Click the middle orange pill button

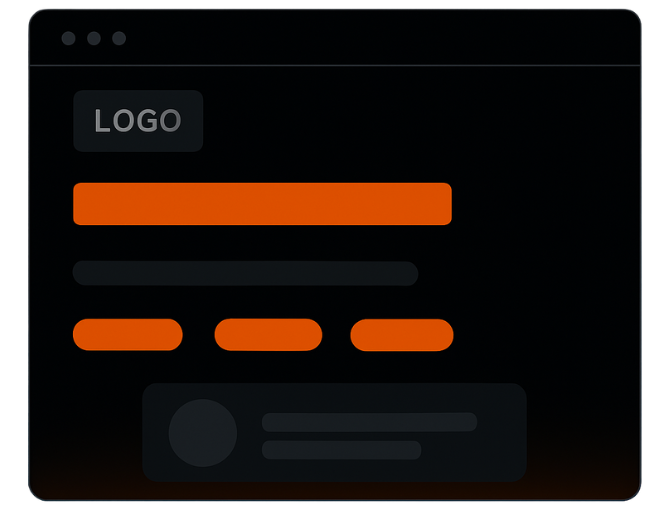point(268,335)
